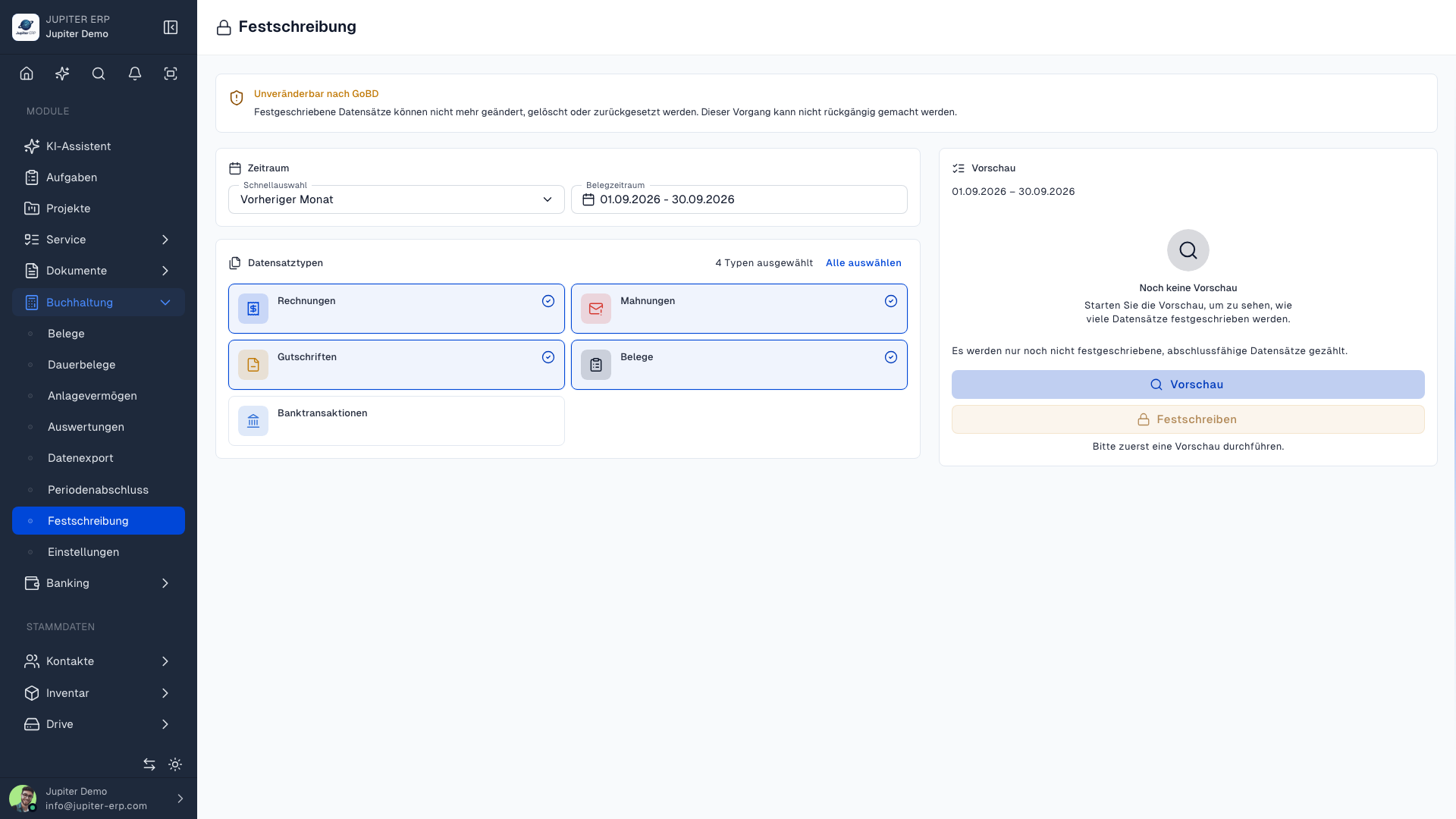Viewport: 1456px width, 819px height.
Task: Collapse the Buchhaltung section chevron
Action: click(x=165, y=303)
